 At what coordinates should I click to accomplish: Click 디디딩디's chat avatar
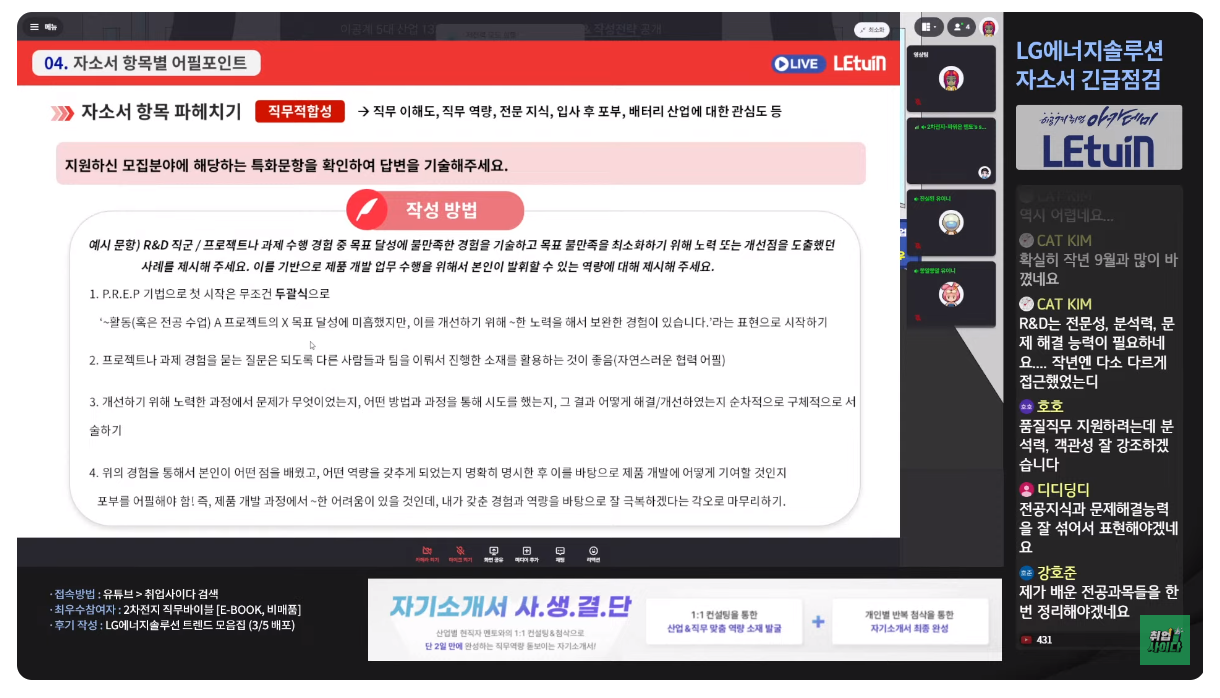(x=1025, y=490)
